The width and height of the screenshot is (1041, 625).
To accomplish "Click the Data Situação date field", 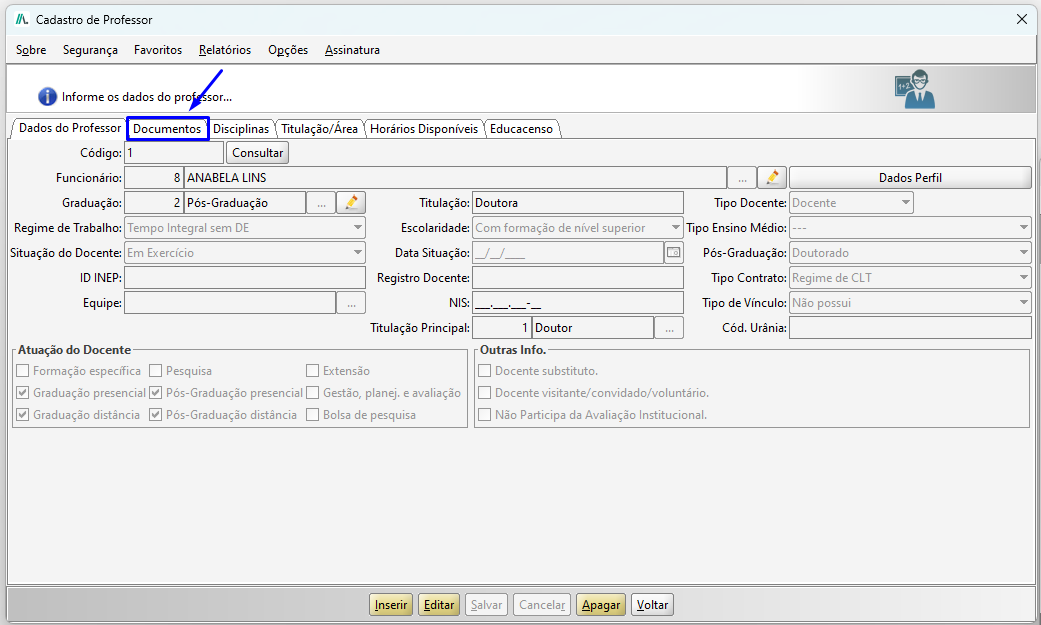I will click(x=568, y=252).
